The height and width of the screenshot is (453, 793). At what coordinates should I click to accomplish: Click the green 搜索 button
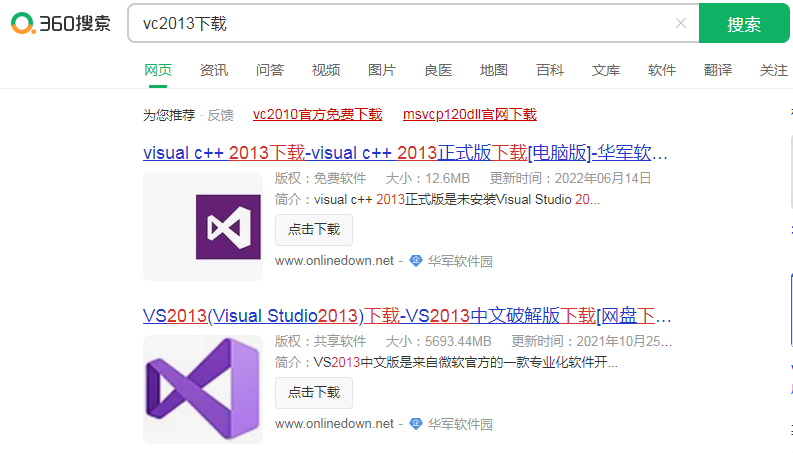[x=744, y=23]
